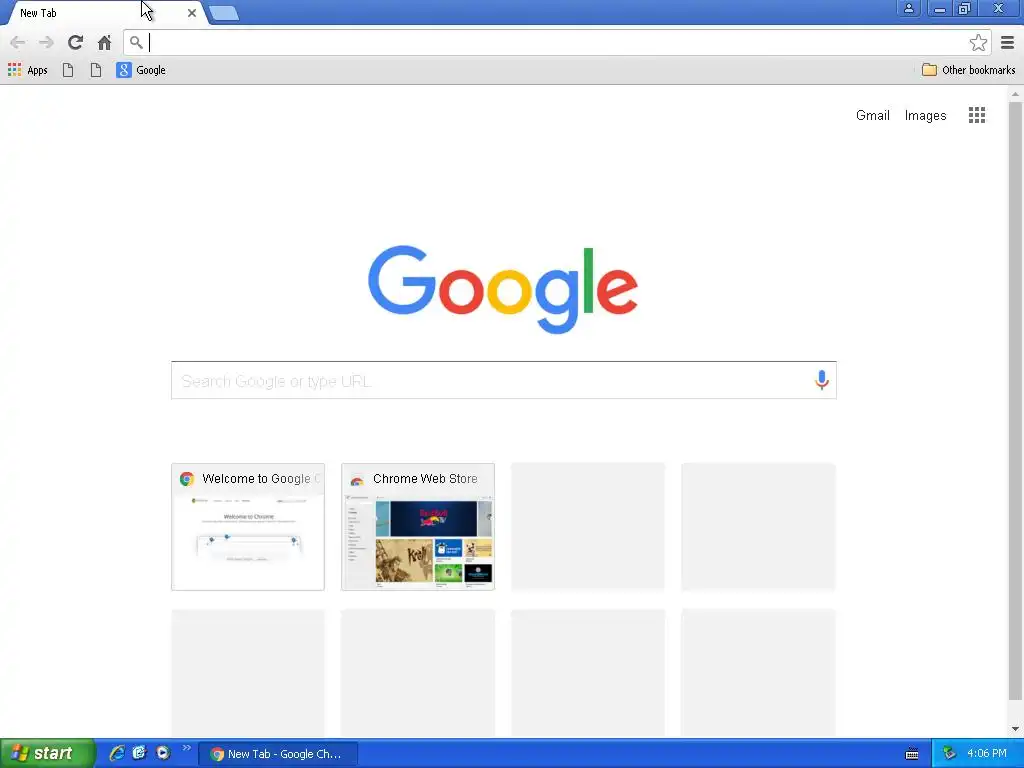Open the Windows start menu
Viewport: 1024px width, 768px height.
(x=48, y=754)
